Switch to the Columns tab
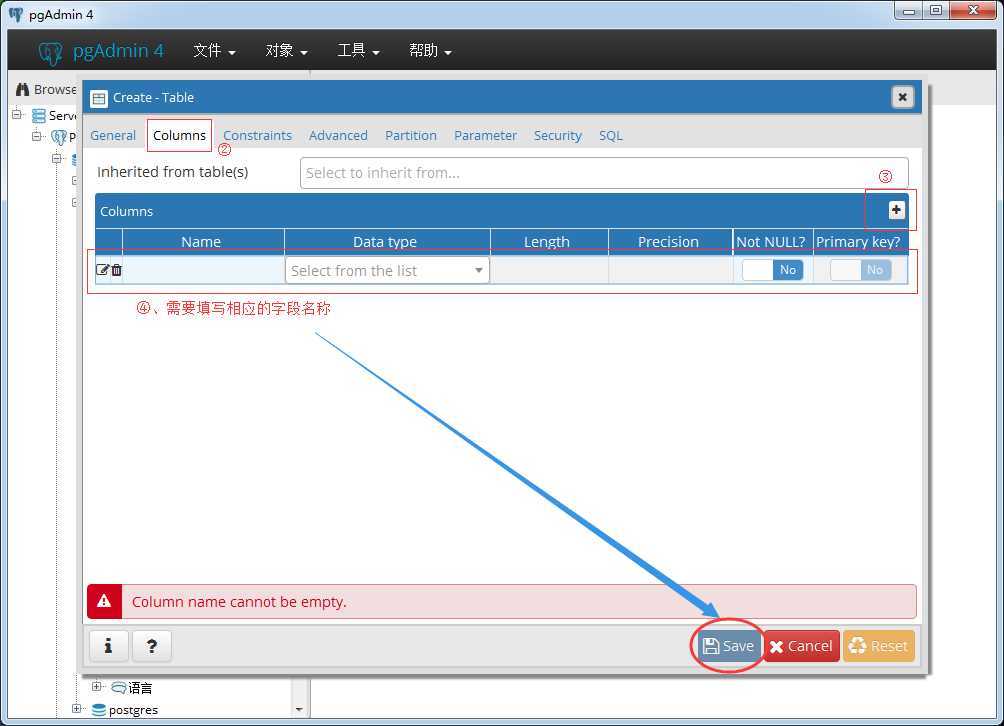The height and width of the screenshot is (726, 1004). point(179,135)
